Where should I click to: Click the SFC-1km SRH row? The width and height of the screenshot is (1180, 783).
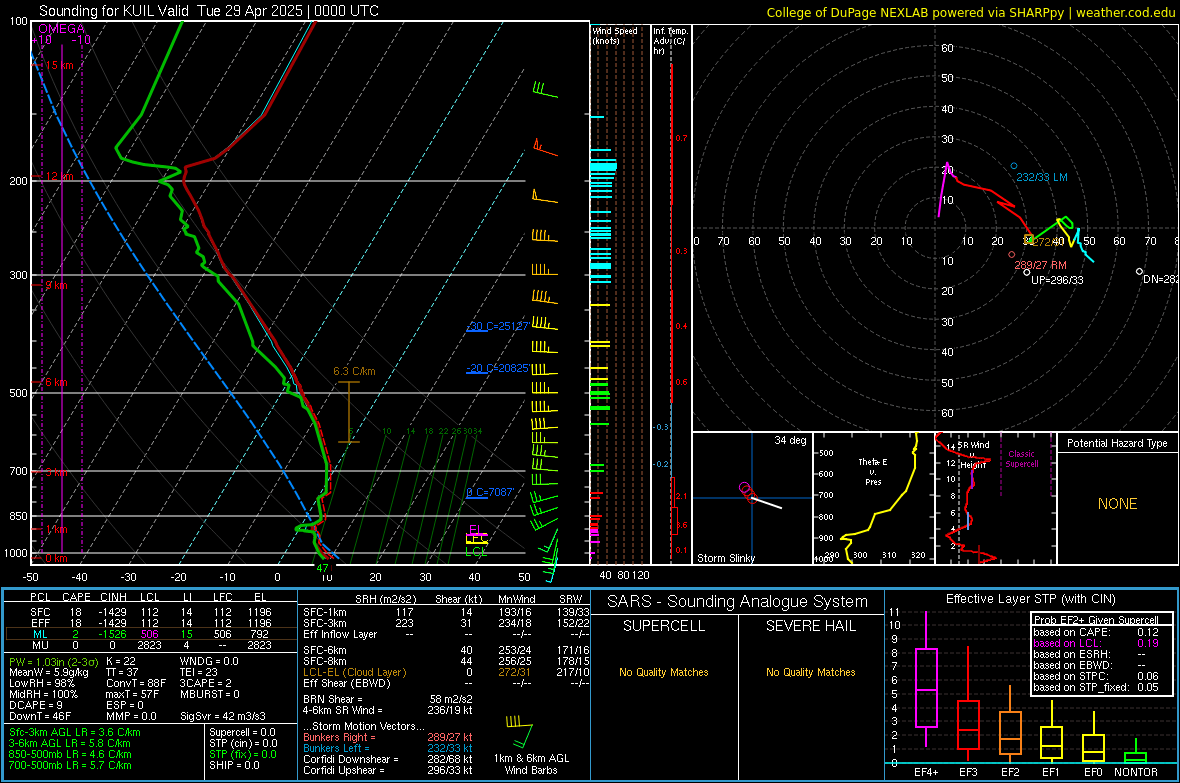click(x=446, y=612)
